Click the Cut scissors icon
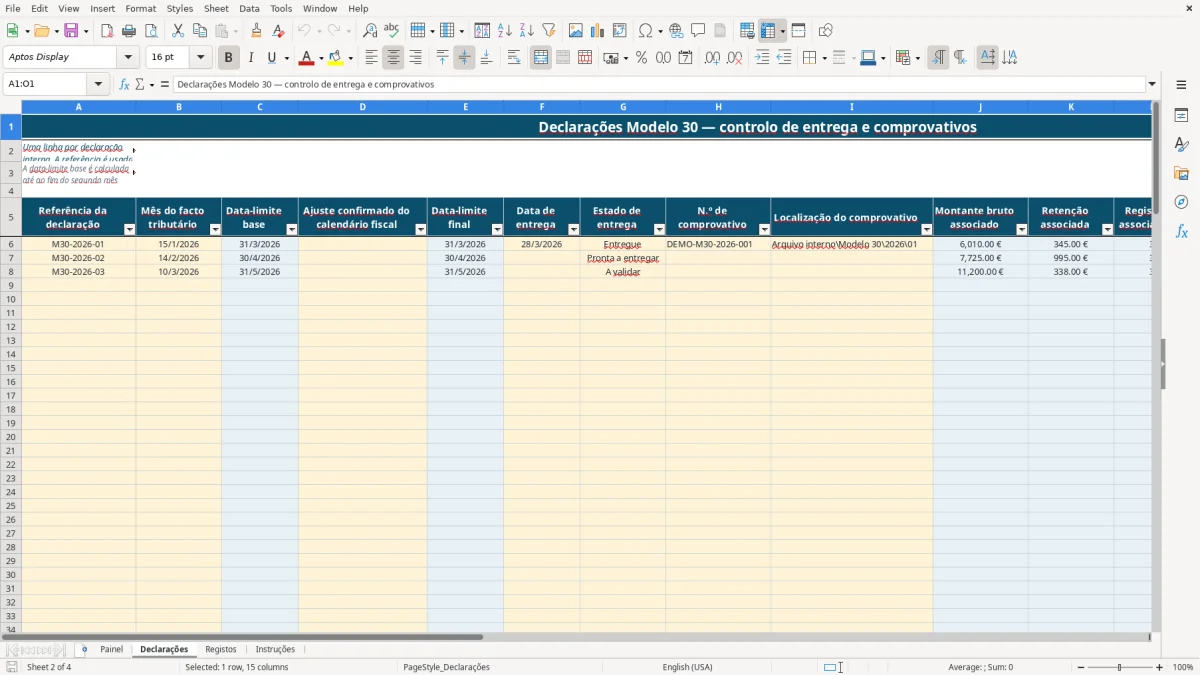Screen dimensions: 1200x675 click(x=178, y=31)
